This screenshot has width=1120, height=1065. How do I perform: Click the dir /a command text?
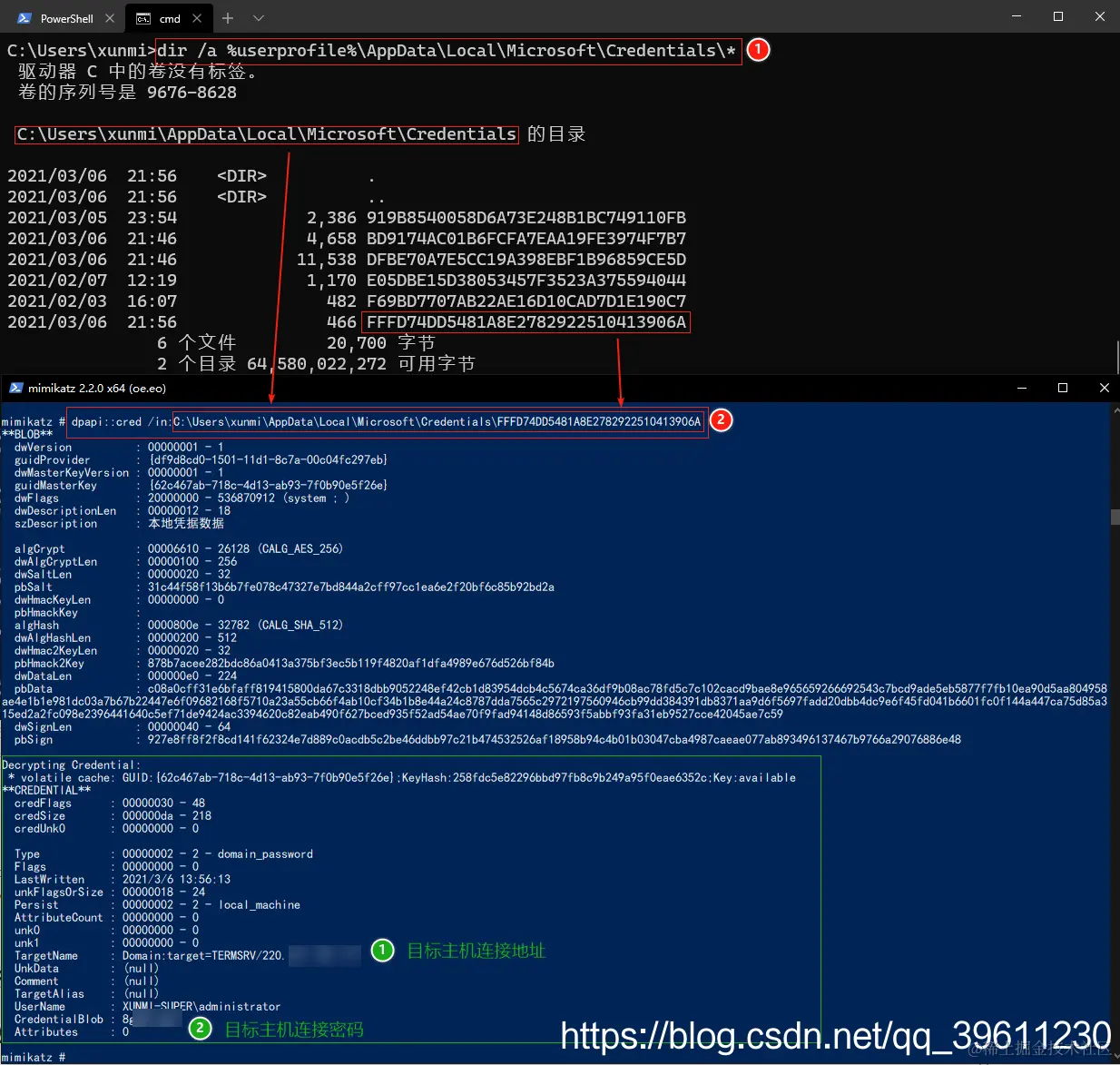(x=447, y=51)
